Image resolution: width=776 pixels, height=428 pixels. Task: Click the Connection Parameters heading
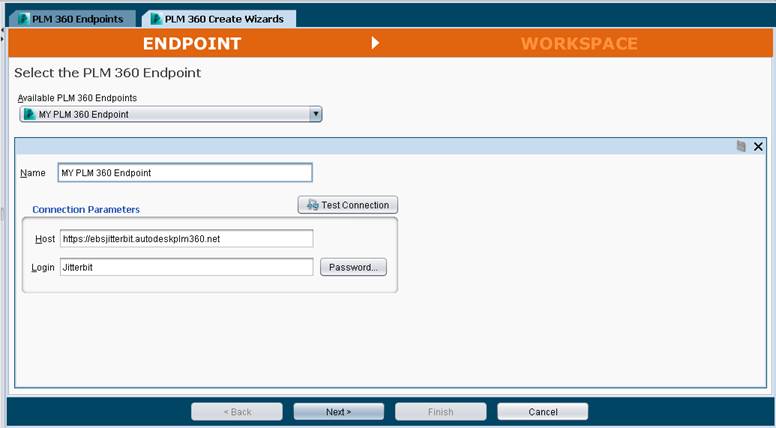point(86,209)
